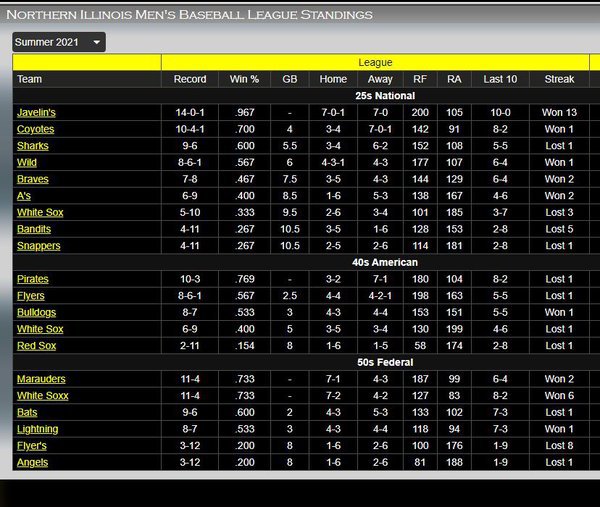Click the Last 10 column header

(x=500, y=79)
